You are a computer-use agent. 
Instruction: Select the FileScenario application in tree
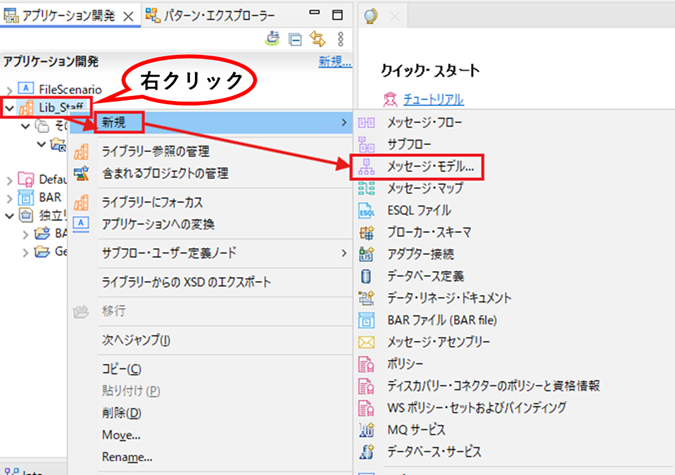click(x=70, y=89)
